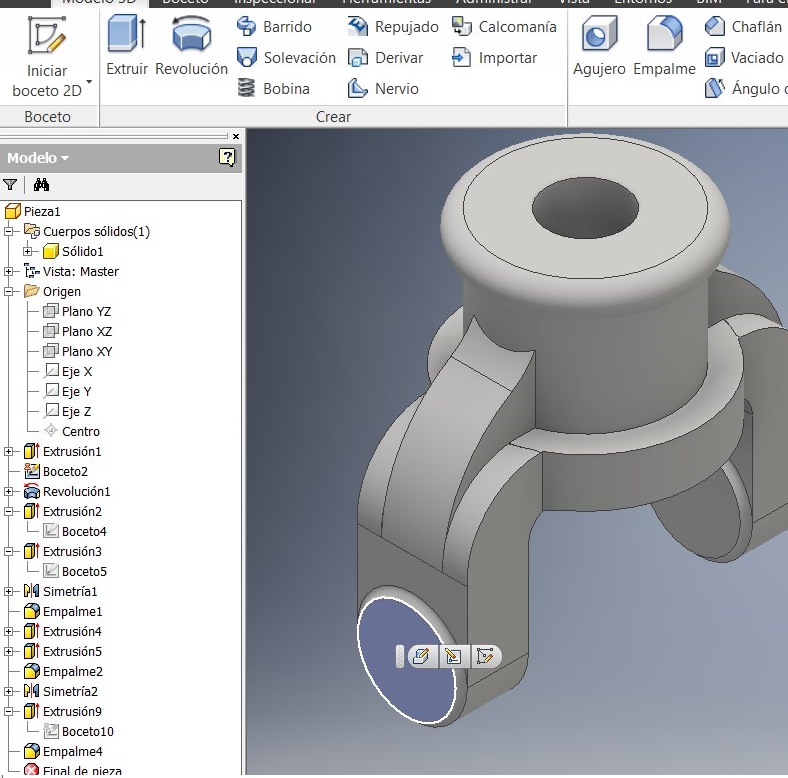788x778 pixels.
Task: Select the Vaciado shell tool
Action: click(744, 58)
